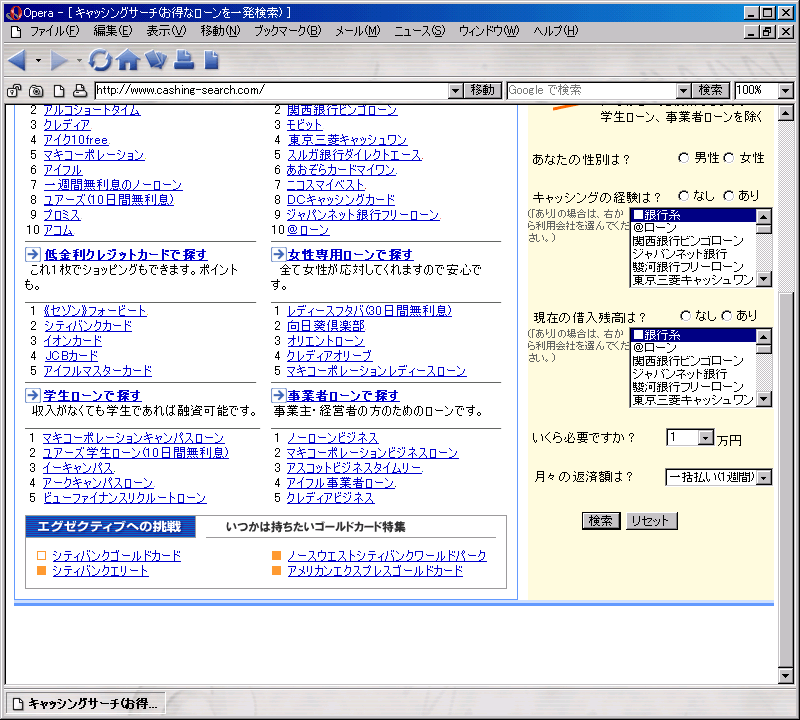800x720 pixels.
Task: Go to the home page via house icon
Action: tap(128, 60)
